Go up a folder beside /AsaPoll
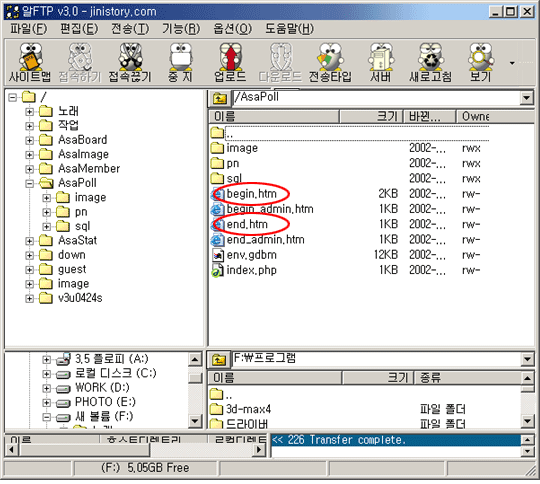The width and height of the screenshot is (540, 484). [x=219, y=99]
